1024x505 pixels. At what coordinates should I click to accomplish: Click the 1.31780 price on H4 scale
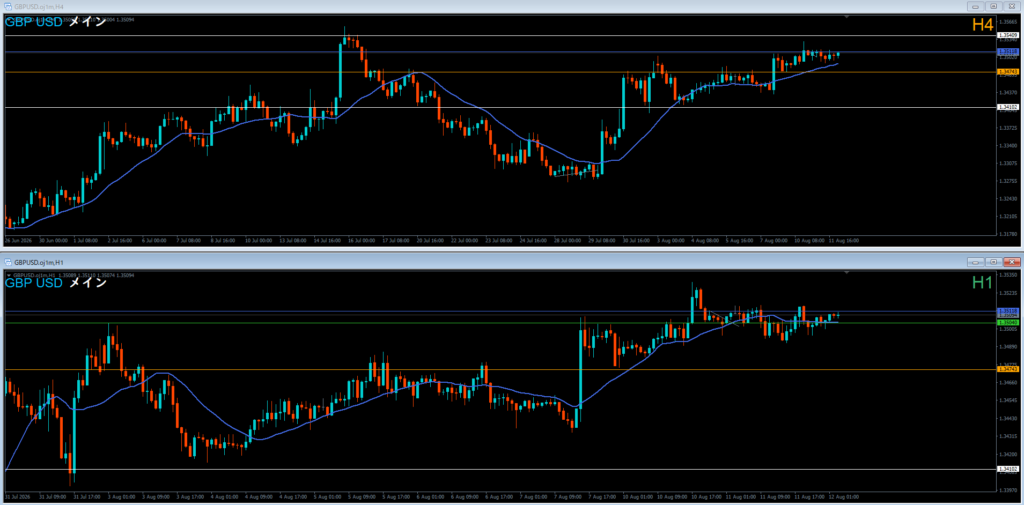1006,233
